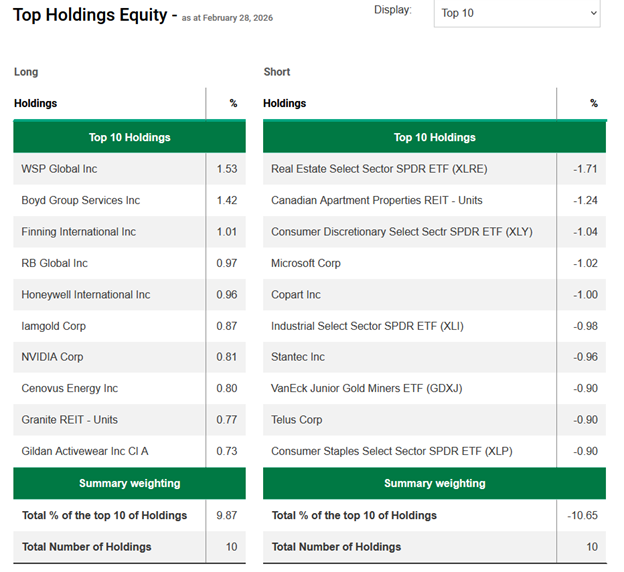Click the Long Top 10 Holdings green header
This screenshot has width=624, height=572.
pos(129,137)
